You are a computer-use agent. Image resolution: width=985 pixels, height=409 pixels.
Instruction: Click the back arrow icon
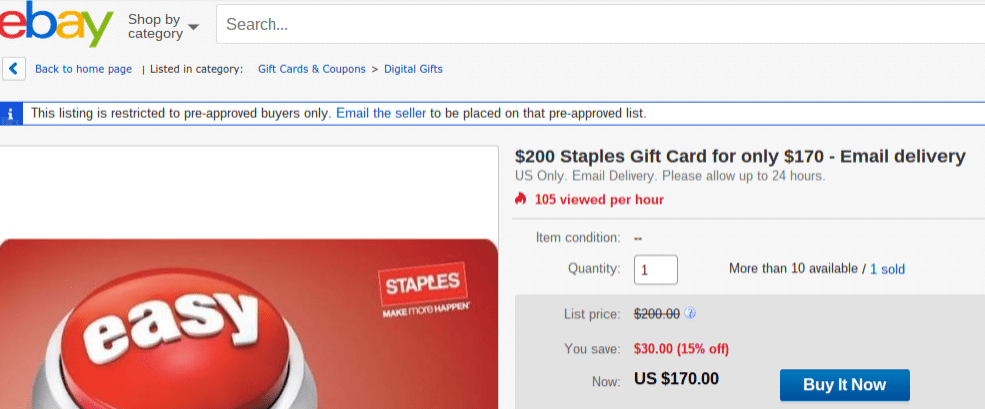click(x=14, y=69)
